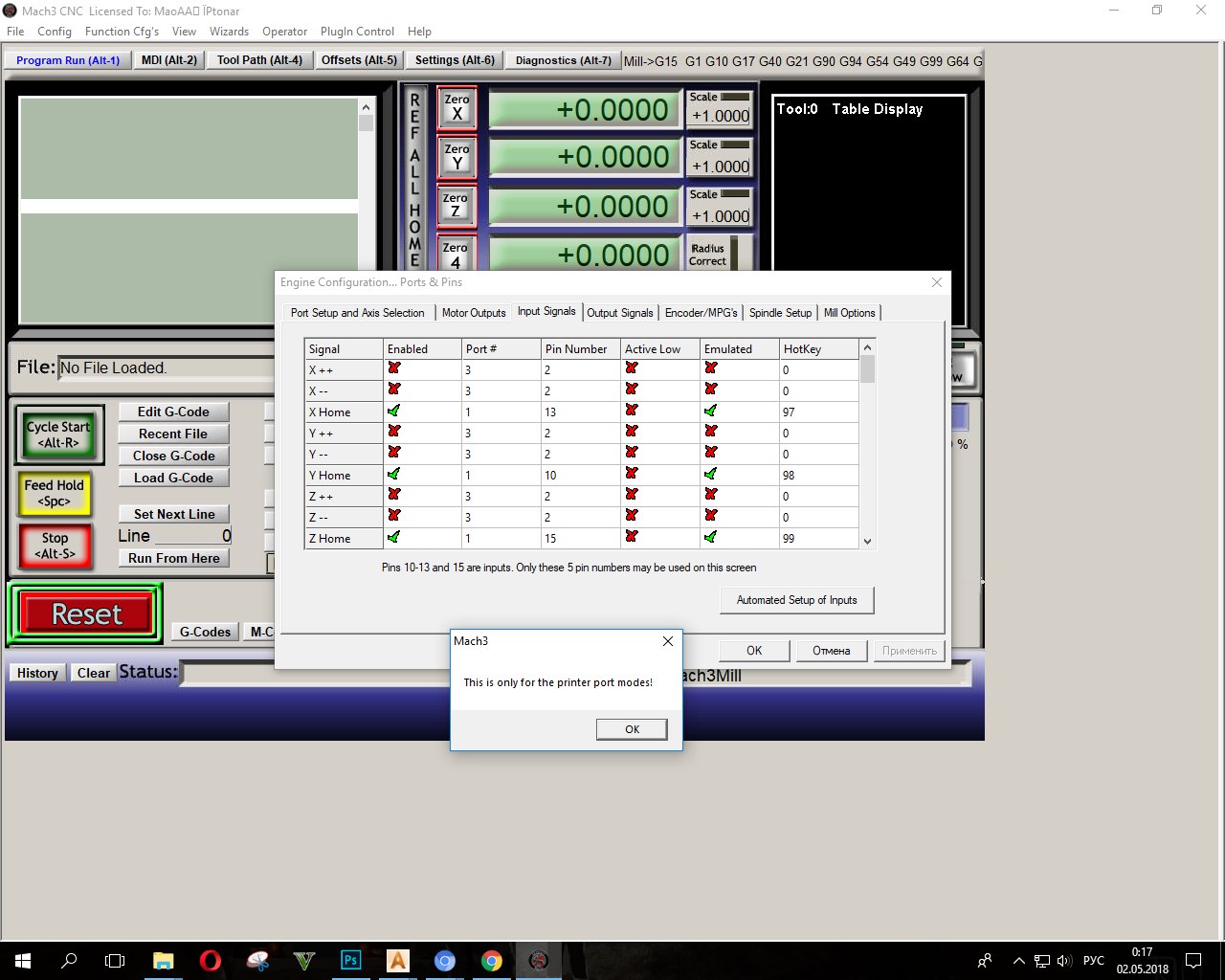Toggle Active Low for Z Home
Screen dimensions: 1225x980
pos(632,537)
